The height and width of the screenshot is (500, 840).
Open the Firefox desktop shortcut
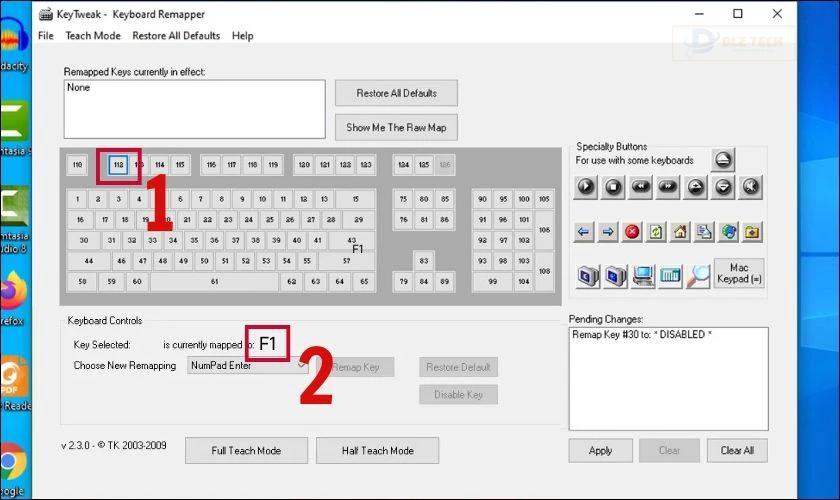click(x=13, y=298)
